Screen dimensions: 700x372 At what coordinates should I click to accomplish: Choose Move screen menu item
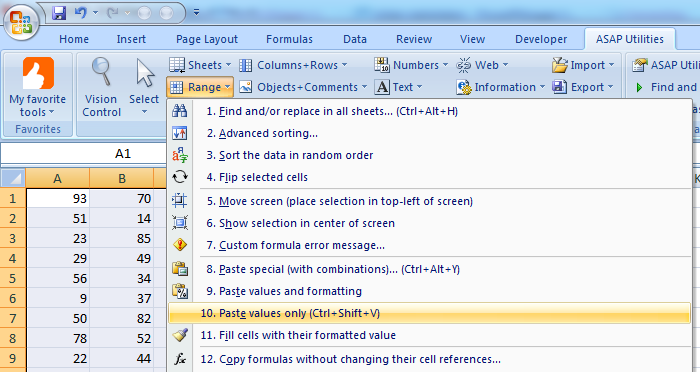click(x=429, y=201)
